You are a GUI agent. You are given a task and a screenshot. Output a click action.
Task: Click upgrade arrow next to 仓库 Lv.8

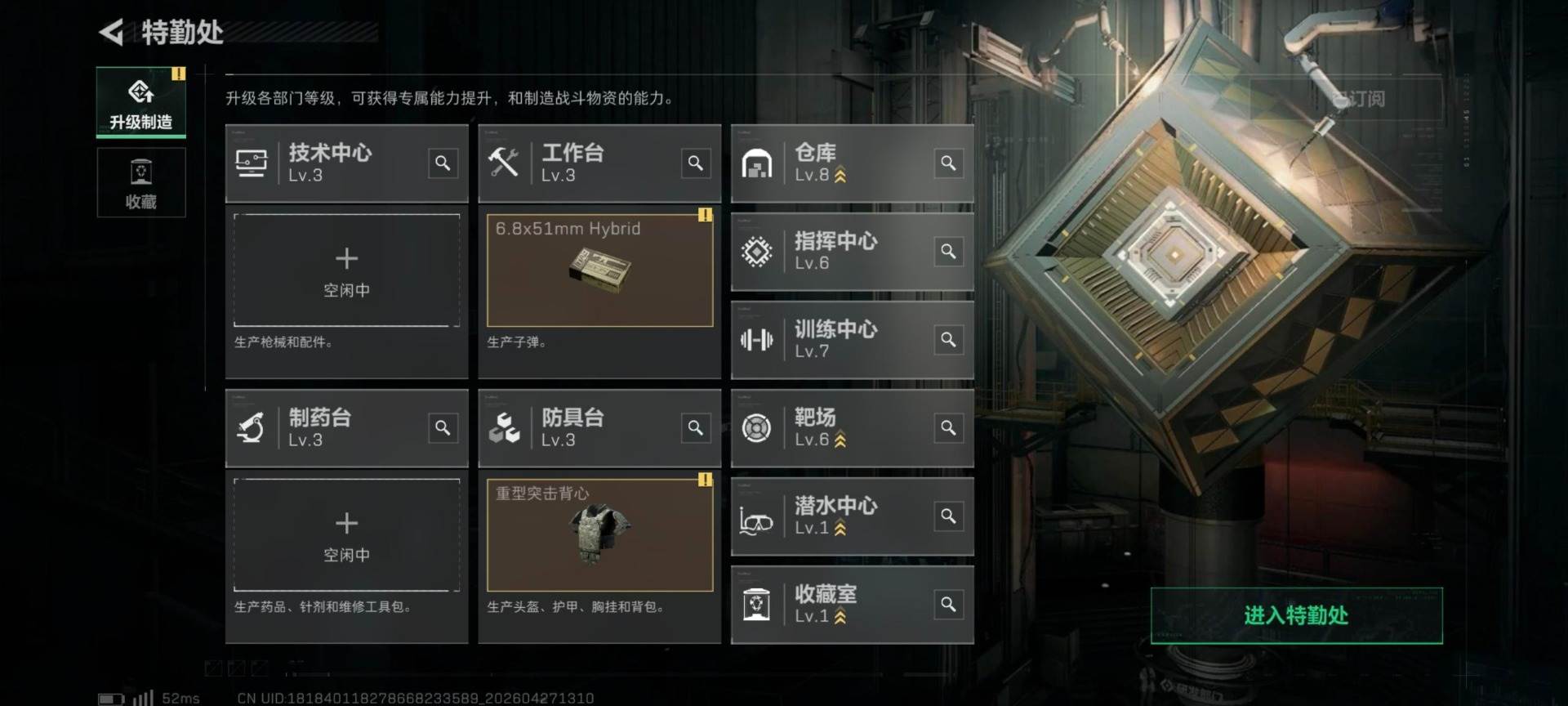click(x=840, y=175)
